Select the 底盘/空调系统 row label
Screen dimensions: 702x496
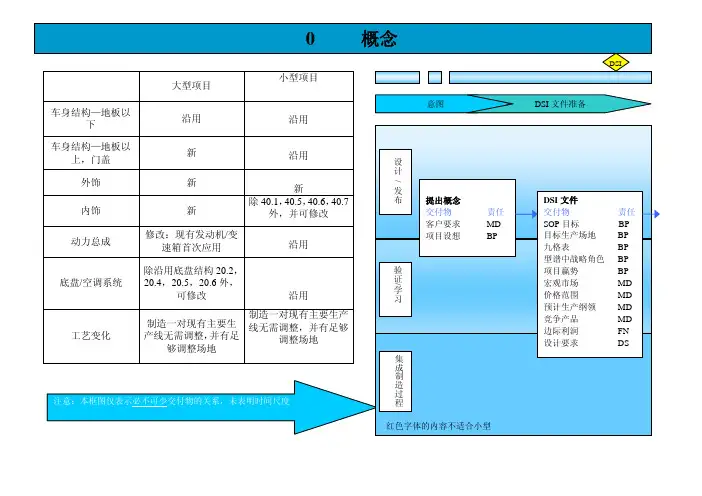tap(88, 283)
